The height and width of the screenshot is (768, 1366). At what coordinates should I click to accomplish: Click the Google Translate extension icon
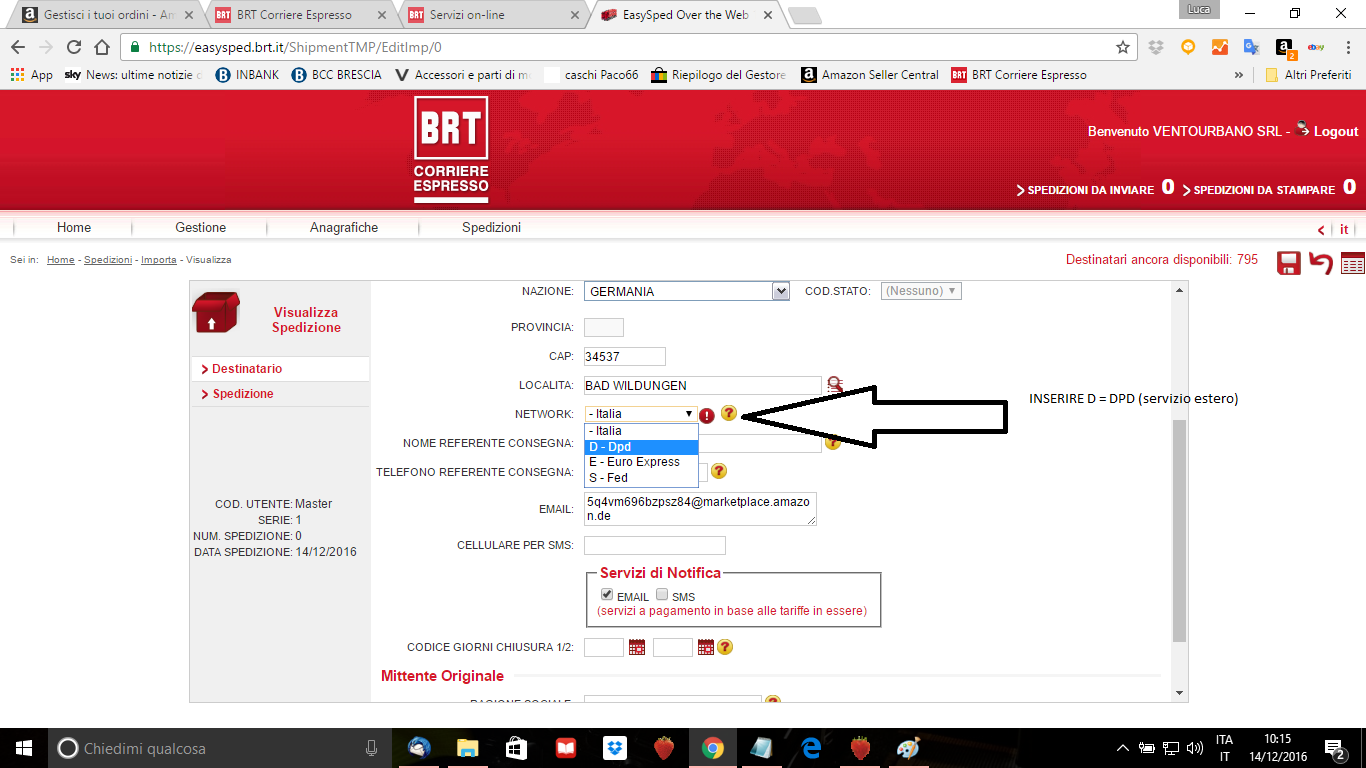pyautogui.click(x=1252, y=47)
